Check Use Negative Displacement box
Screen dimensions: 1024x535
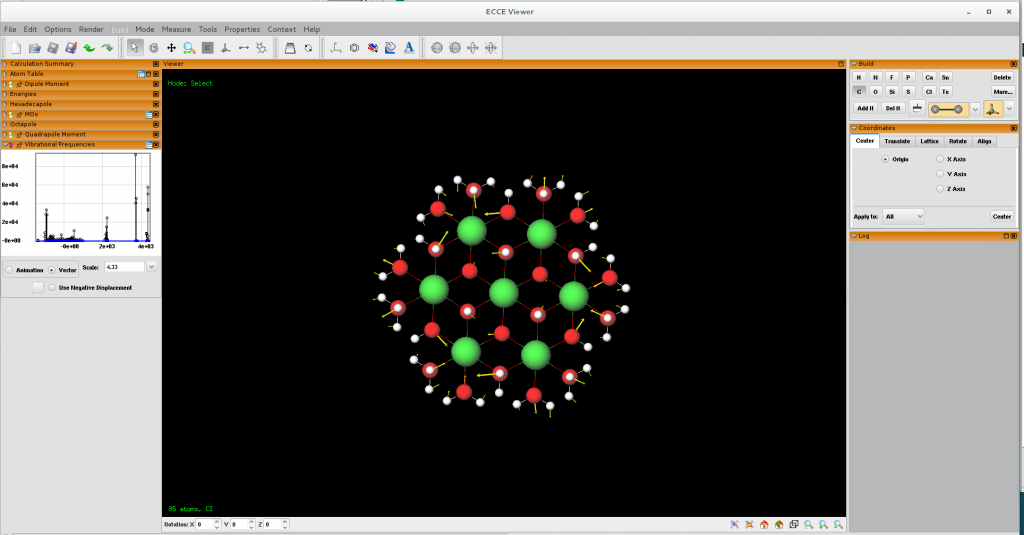coord(52,287)
